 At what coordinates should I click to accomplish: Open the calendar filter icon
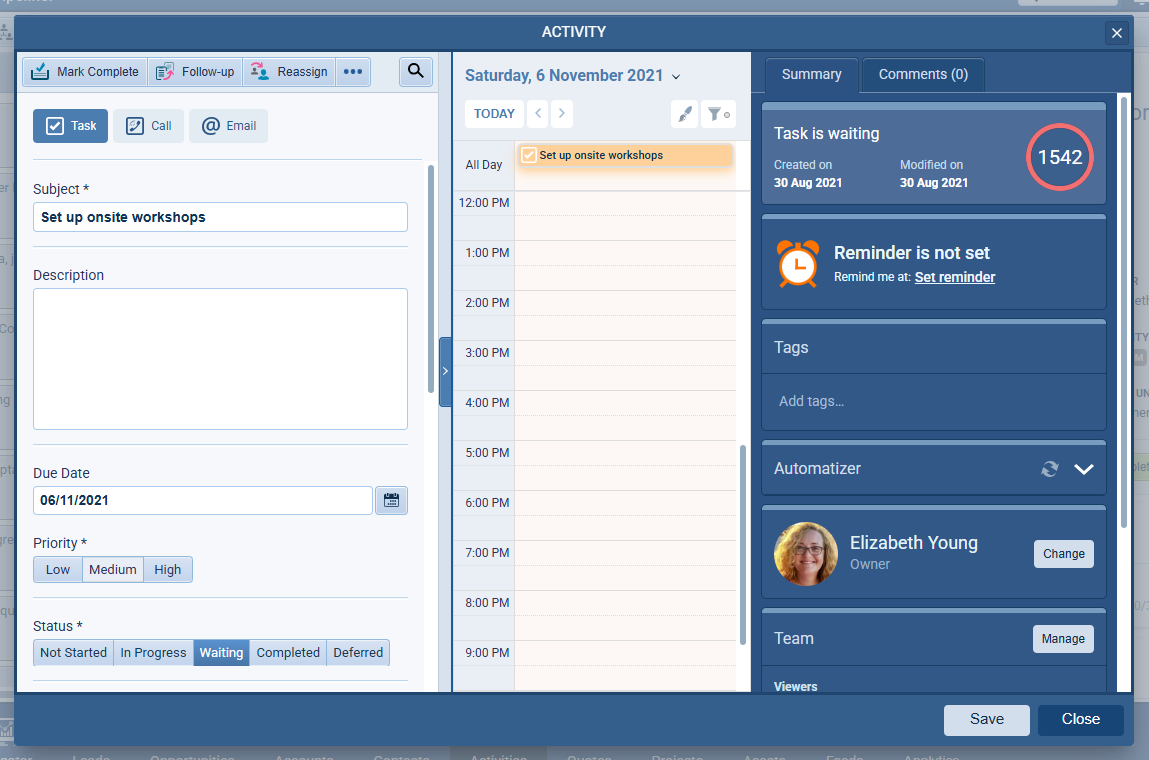coord(718,114)
